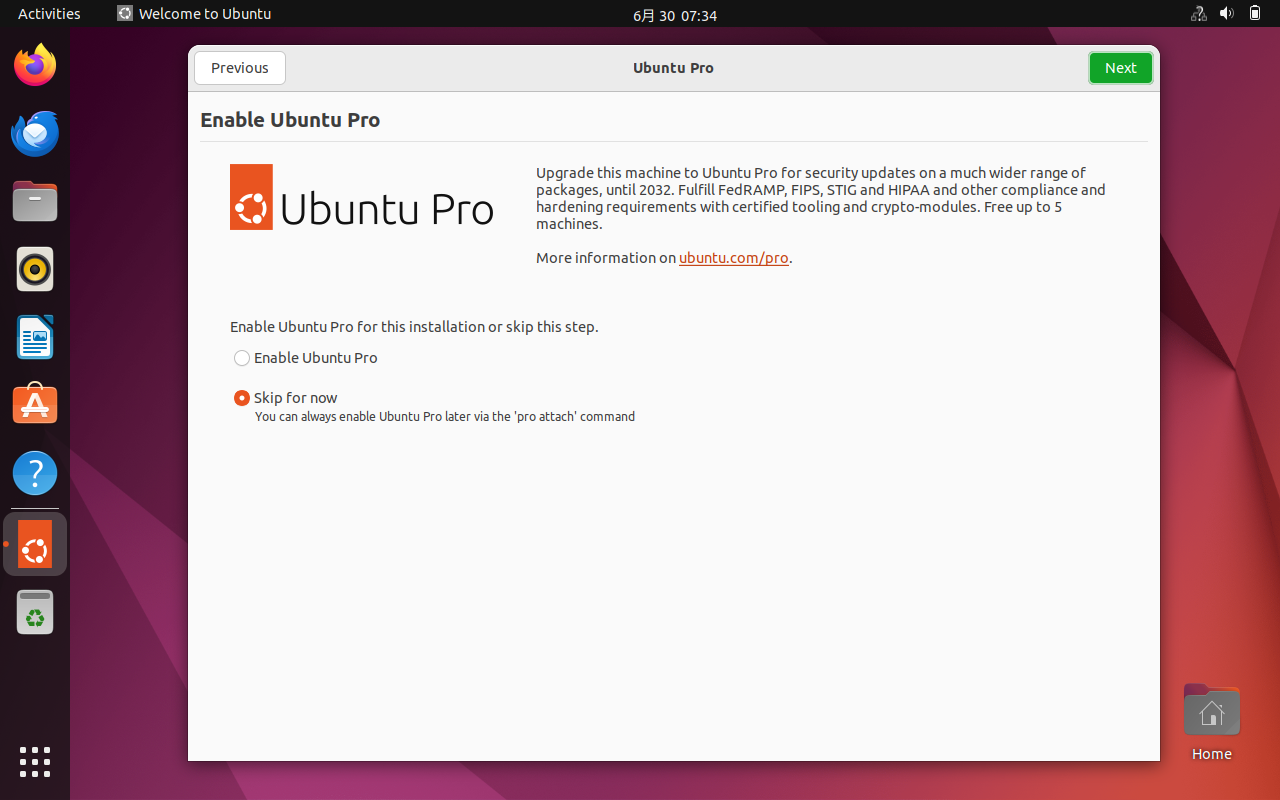
Task: Open the Activities overview
Action: [x=49, y=14]
